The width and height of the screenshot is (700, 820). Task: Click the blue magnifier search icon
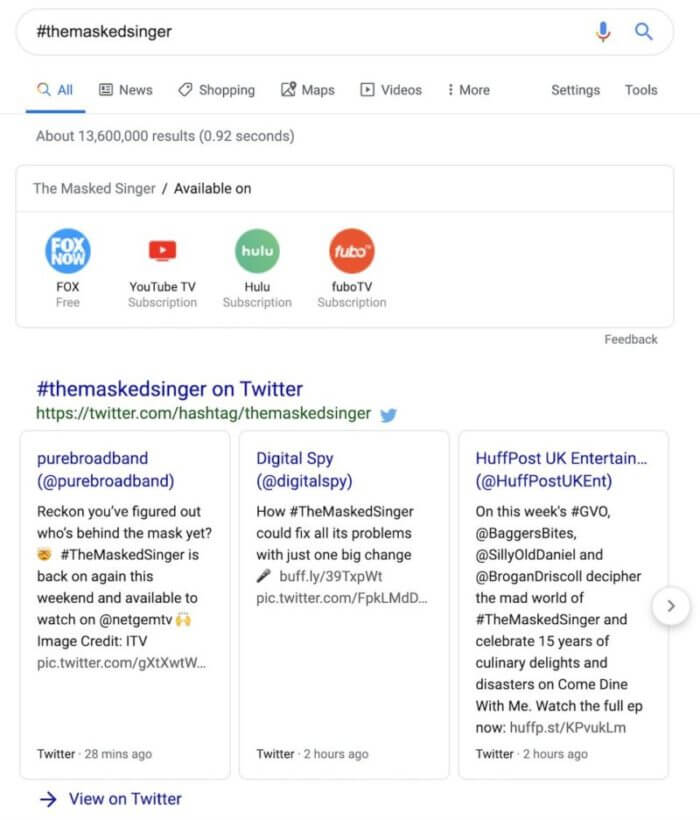point(643,32)
